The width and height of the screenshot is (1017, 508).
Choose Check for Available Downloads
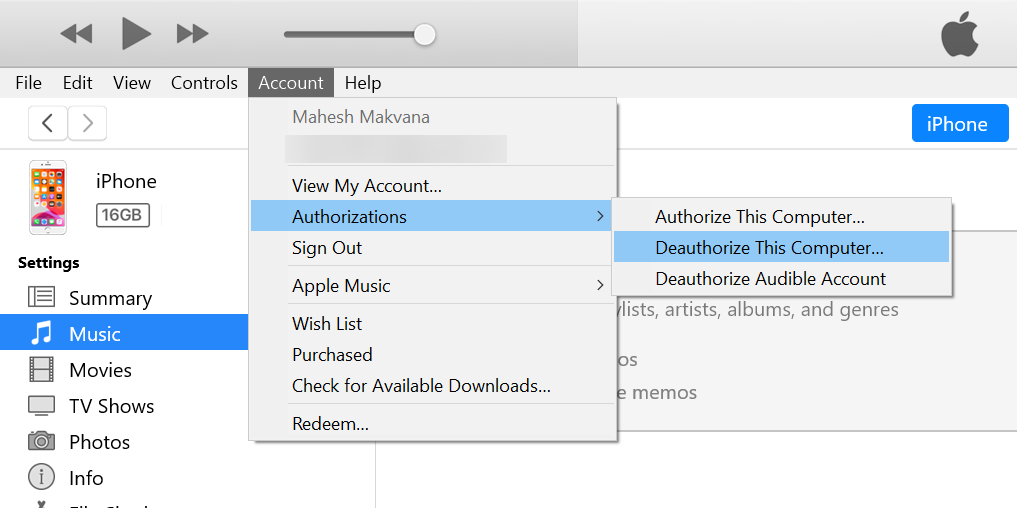pyautogui.click(x=433, y=385)
